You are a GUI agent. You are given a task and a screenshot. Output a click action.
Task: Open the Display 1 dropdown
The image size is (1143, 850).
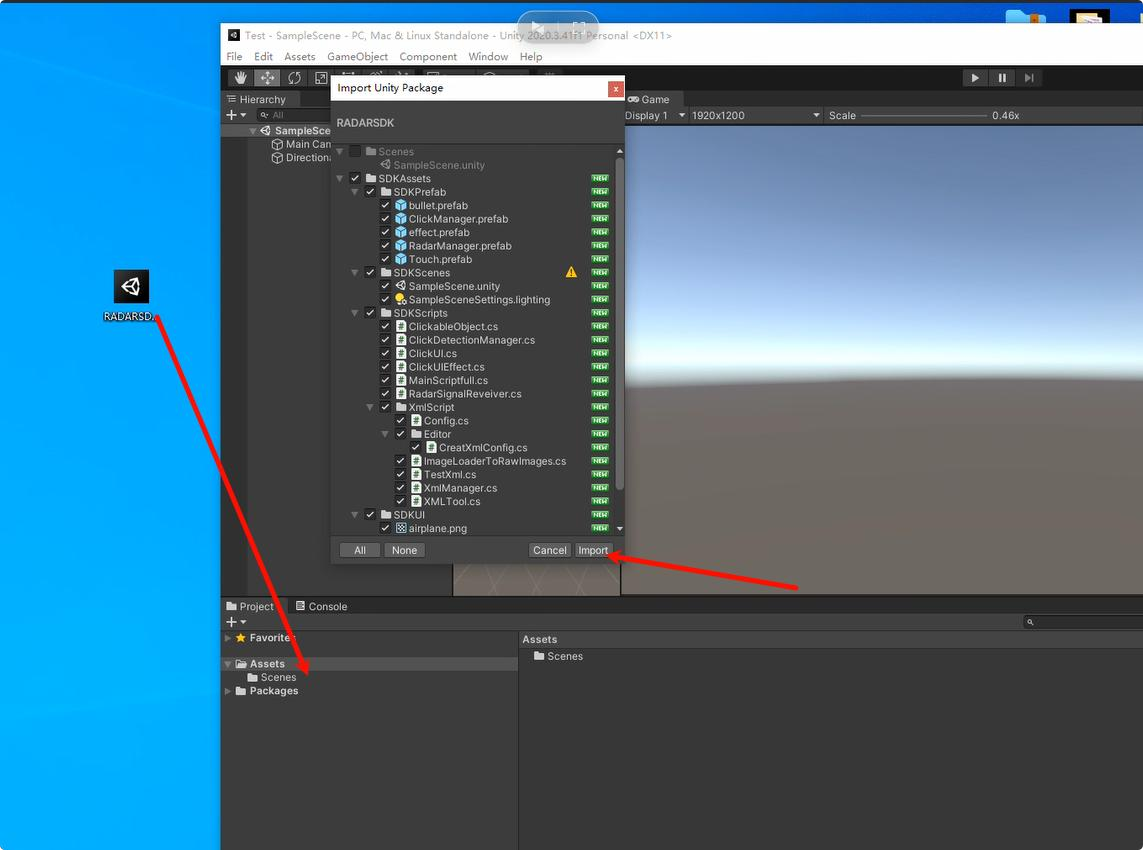[x=654, y=115]
